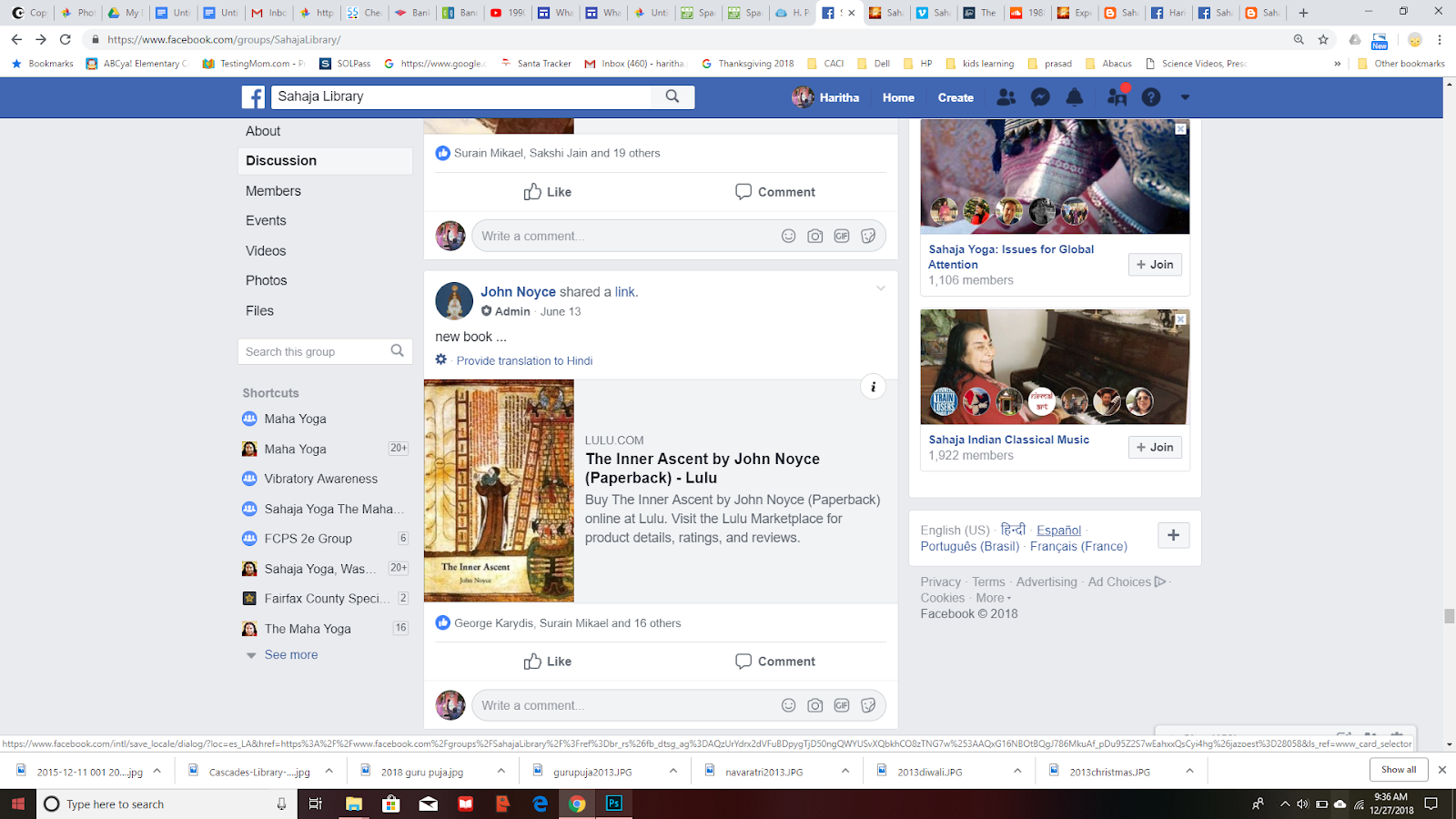Open Windows Start menu
1456x819 pixels.
pos(17,804)
